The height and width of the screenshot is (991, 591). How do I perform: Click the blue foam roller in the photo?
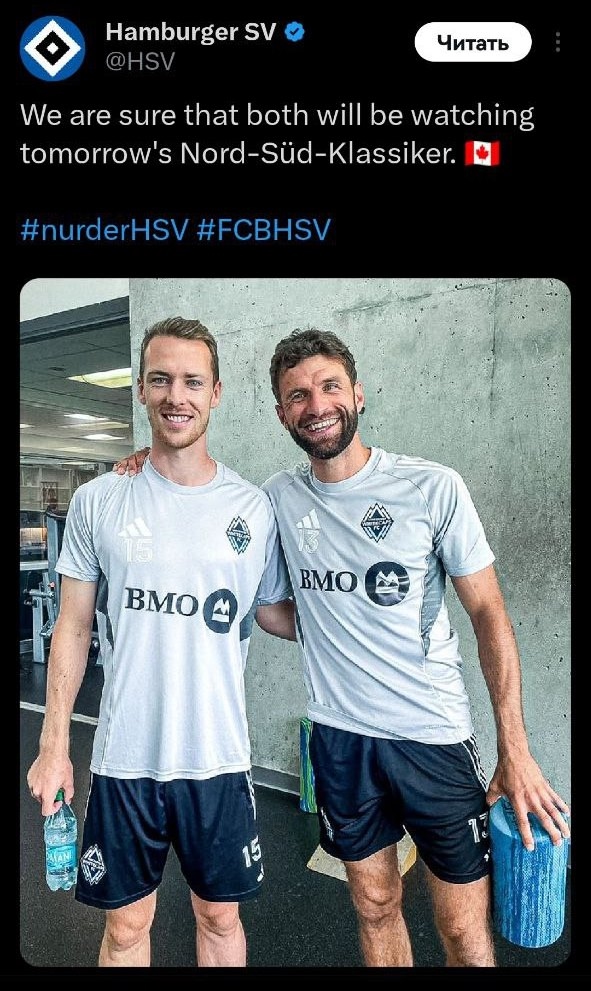(x=528, y=873)
